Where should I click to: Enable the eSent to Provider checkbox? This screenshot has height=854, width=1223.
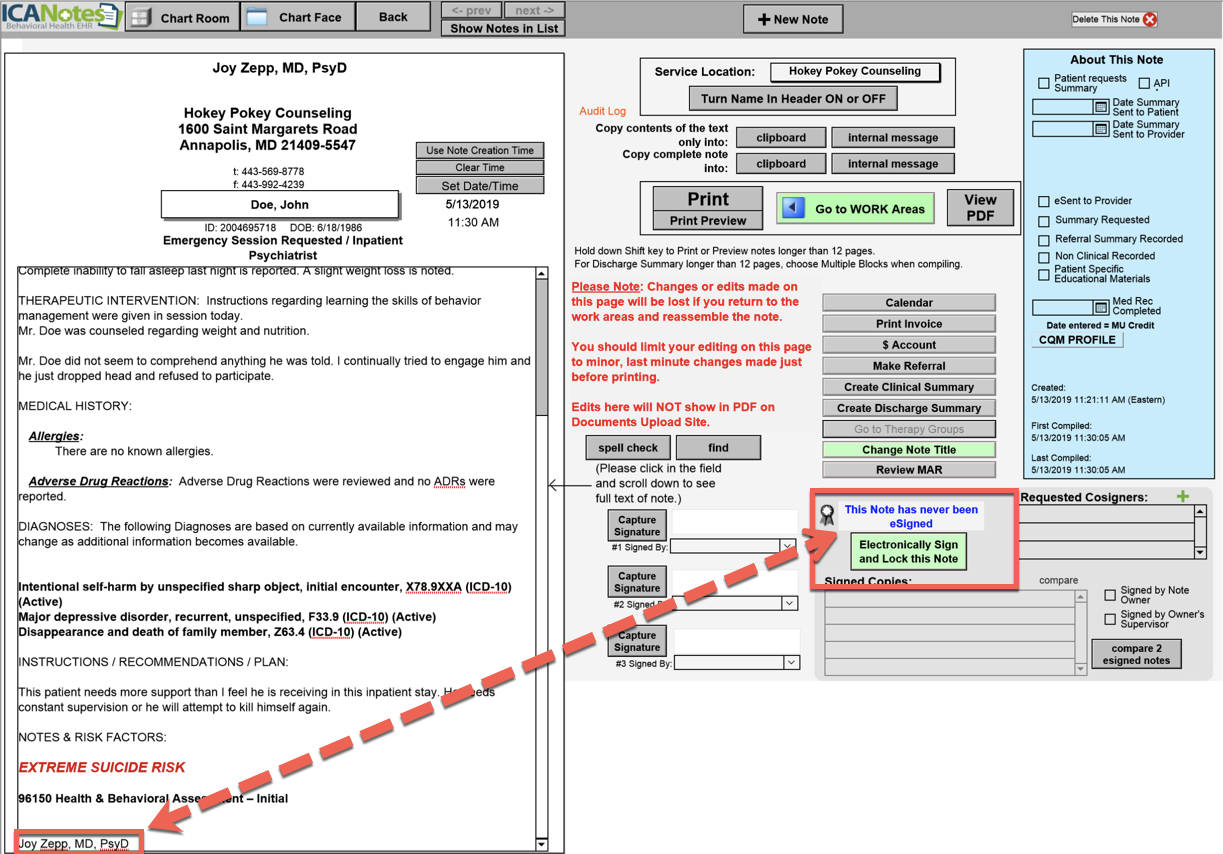(x=1044, y=201)
